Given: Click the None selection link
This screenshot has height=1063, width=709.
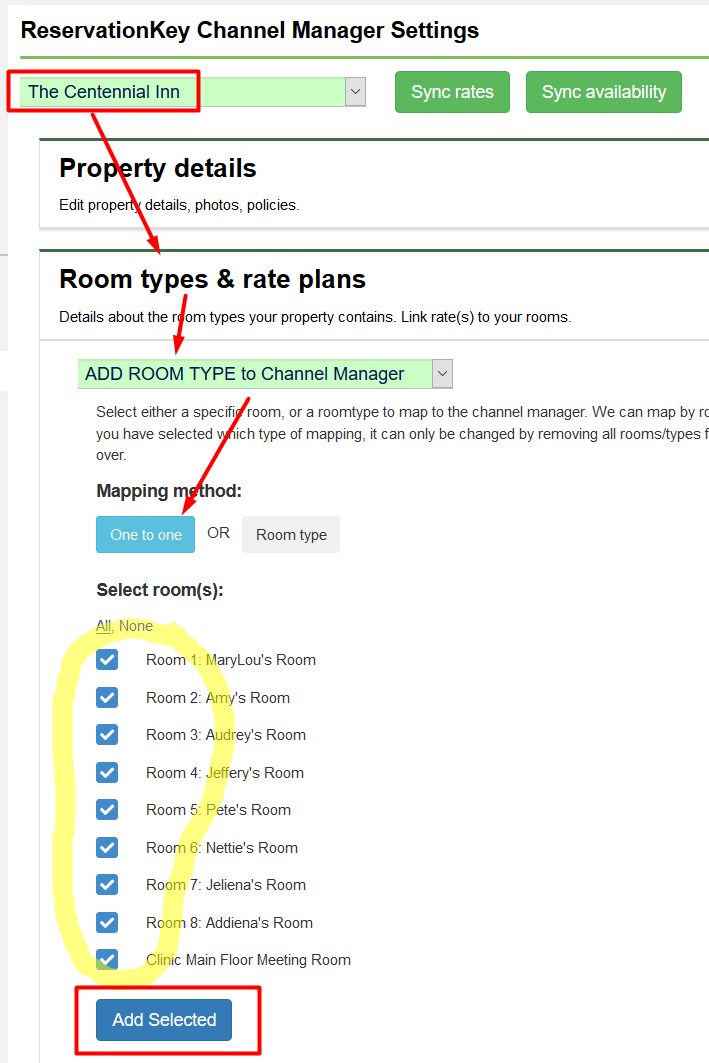Looking at the screenshot, I should click(136, 626).
